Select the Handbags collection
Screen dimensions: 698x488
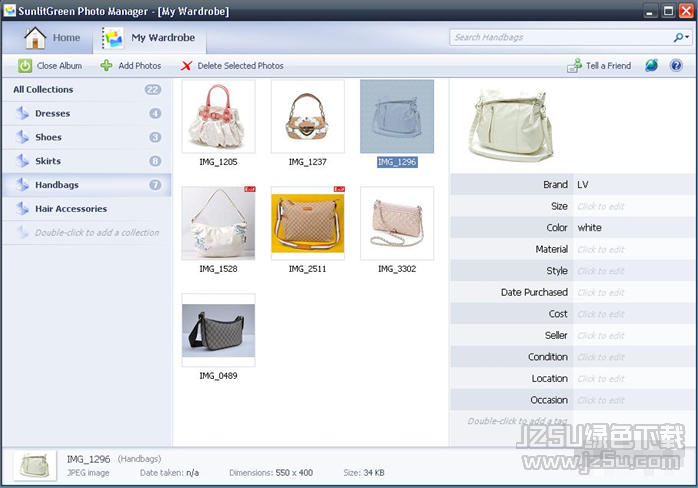pos(87,185)
